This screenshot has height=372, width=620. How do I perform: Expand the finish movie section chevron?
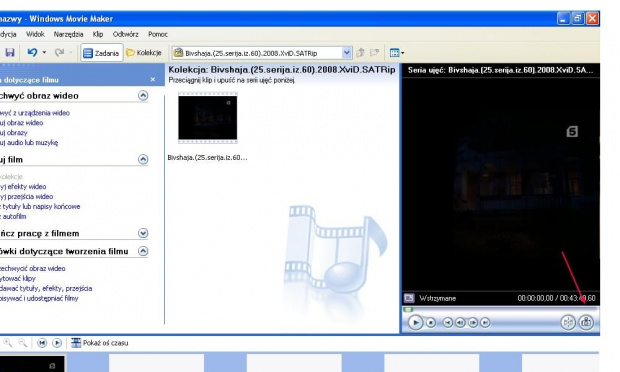pos(143,233)
